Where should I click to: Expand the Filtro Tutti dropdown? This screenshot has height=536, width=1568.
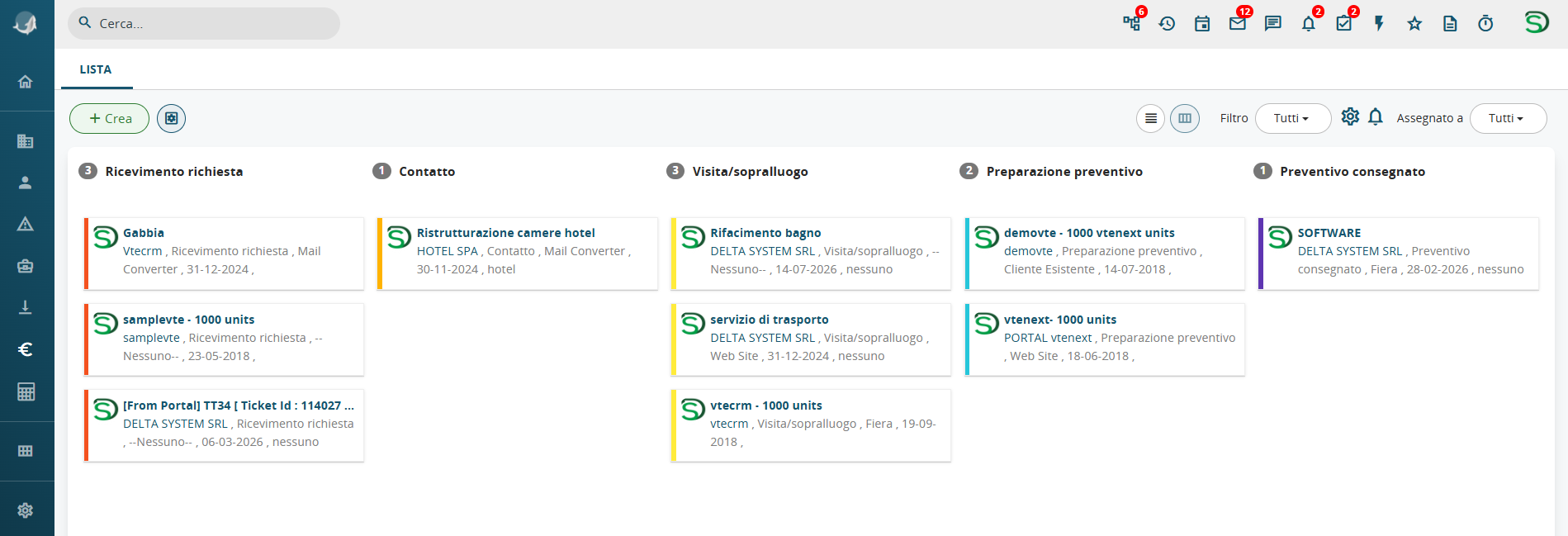coord(1292,118)
